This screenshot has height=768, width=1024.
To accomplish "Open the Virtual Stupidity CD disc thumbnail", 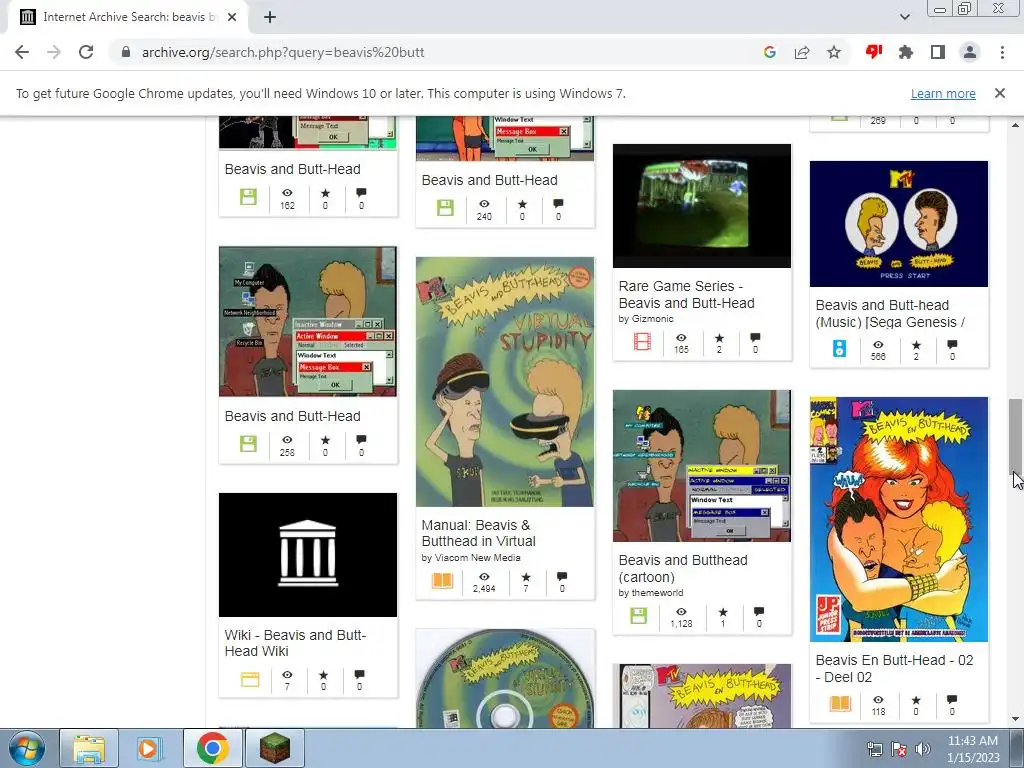I will [505, 679].
